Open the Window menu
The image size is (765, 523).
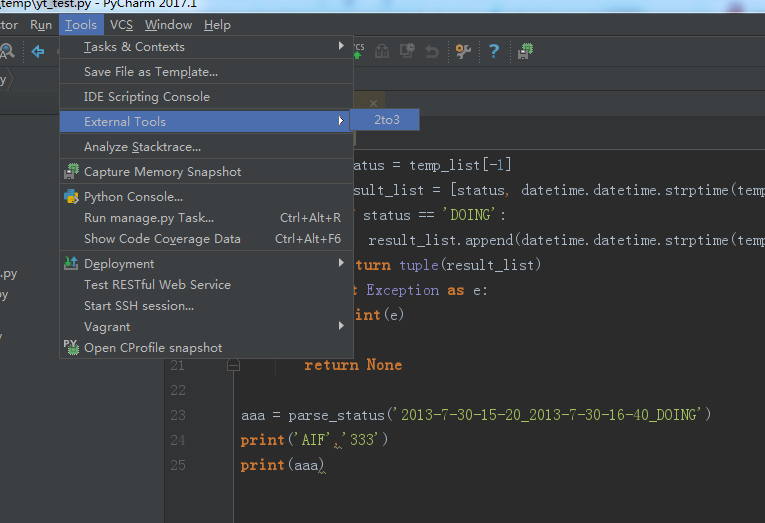point(168,25)
